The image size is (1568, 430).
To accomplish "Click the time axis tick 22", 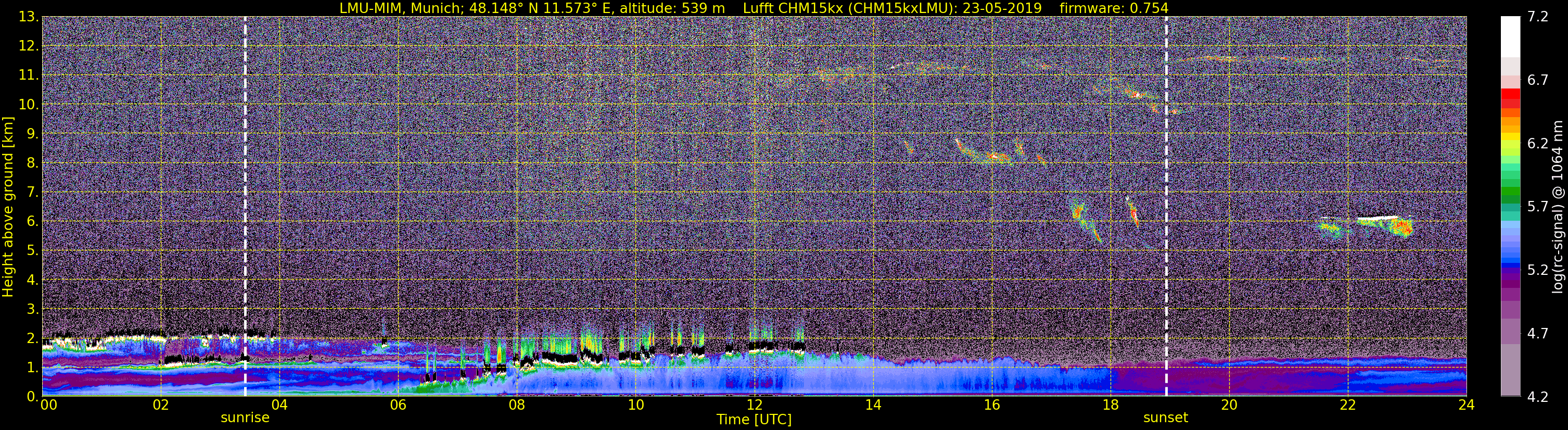I will (x=1348, y=405).
